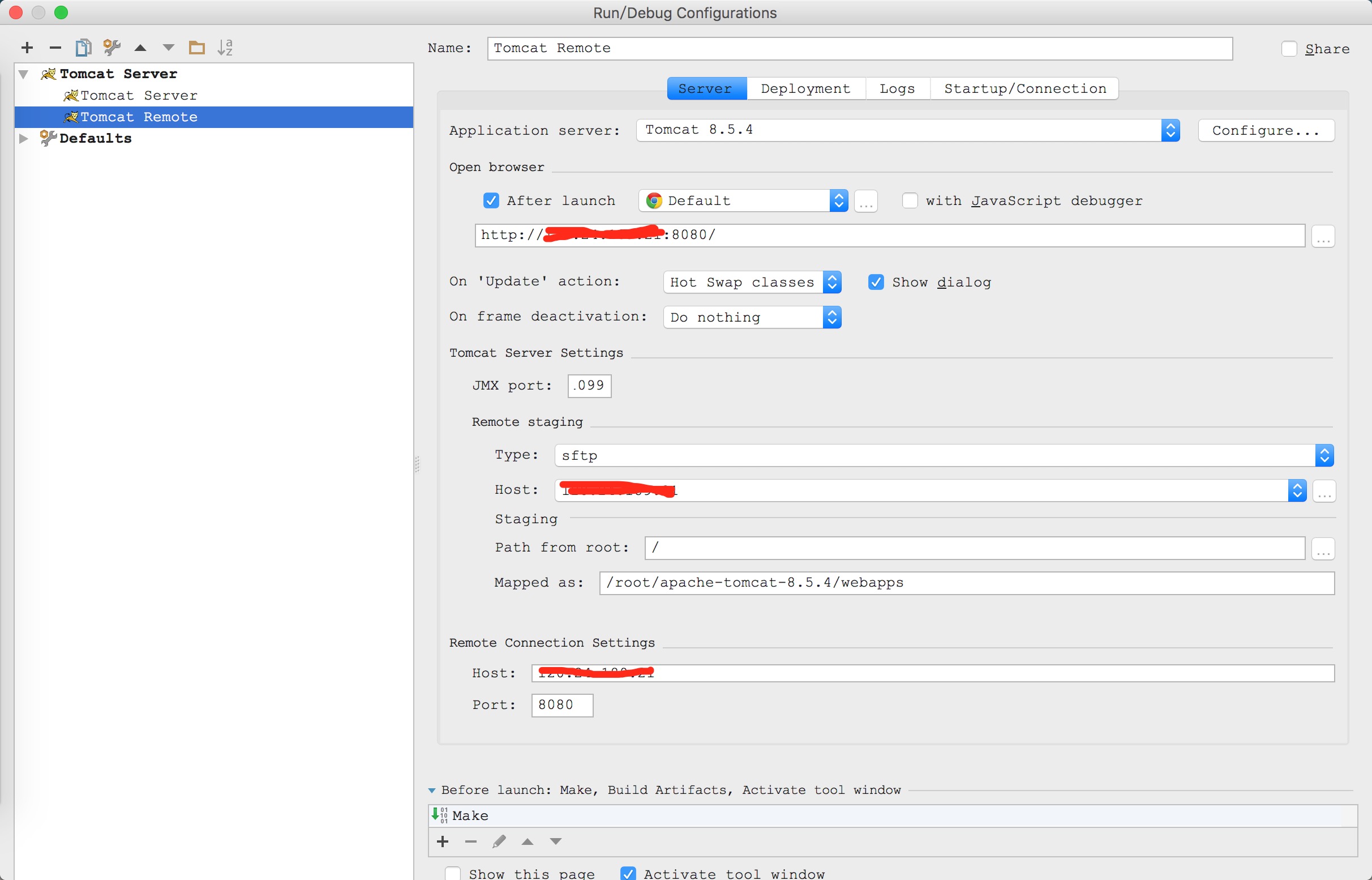Move Before launch task up
The width and height of the screenshot is (1372, 880).
pyautogui.click(x=528, y=841)
